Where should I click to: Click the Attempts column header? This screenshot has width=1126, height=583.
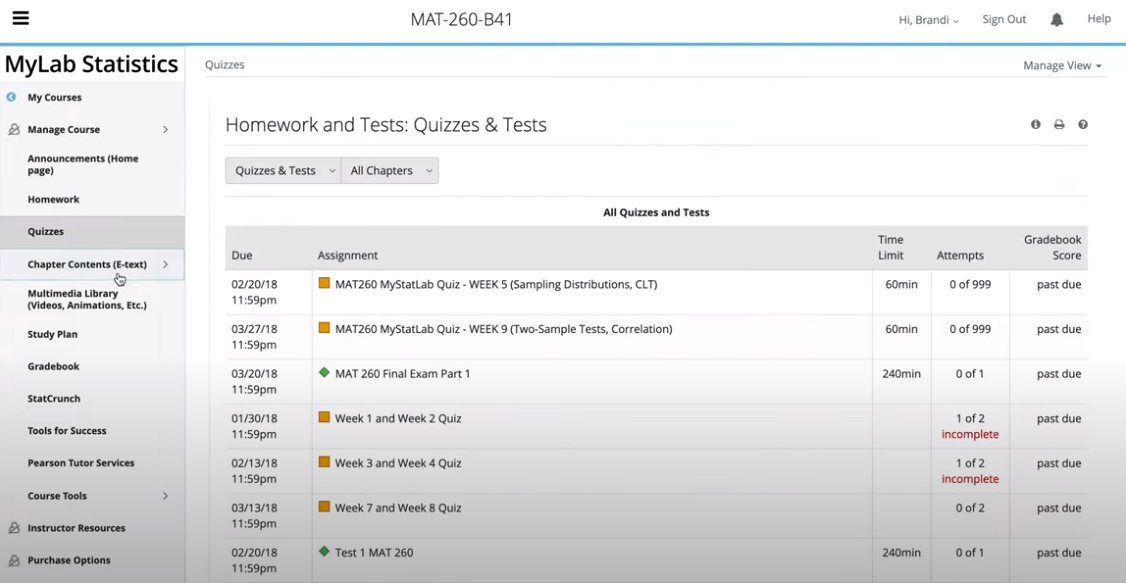(x=960, y=255)
